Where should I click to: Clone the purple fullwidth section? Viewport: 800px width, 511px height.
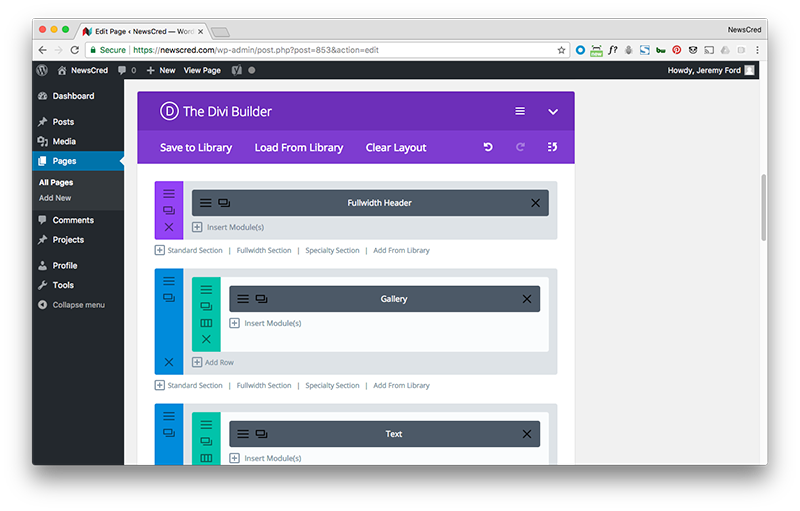click(x=169, y=210)
